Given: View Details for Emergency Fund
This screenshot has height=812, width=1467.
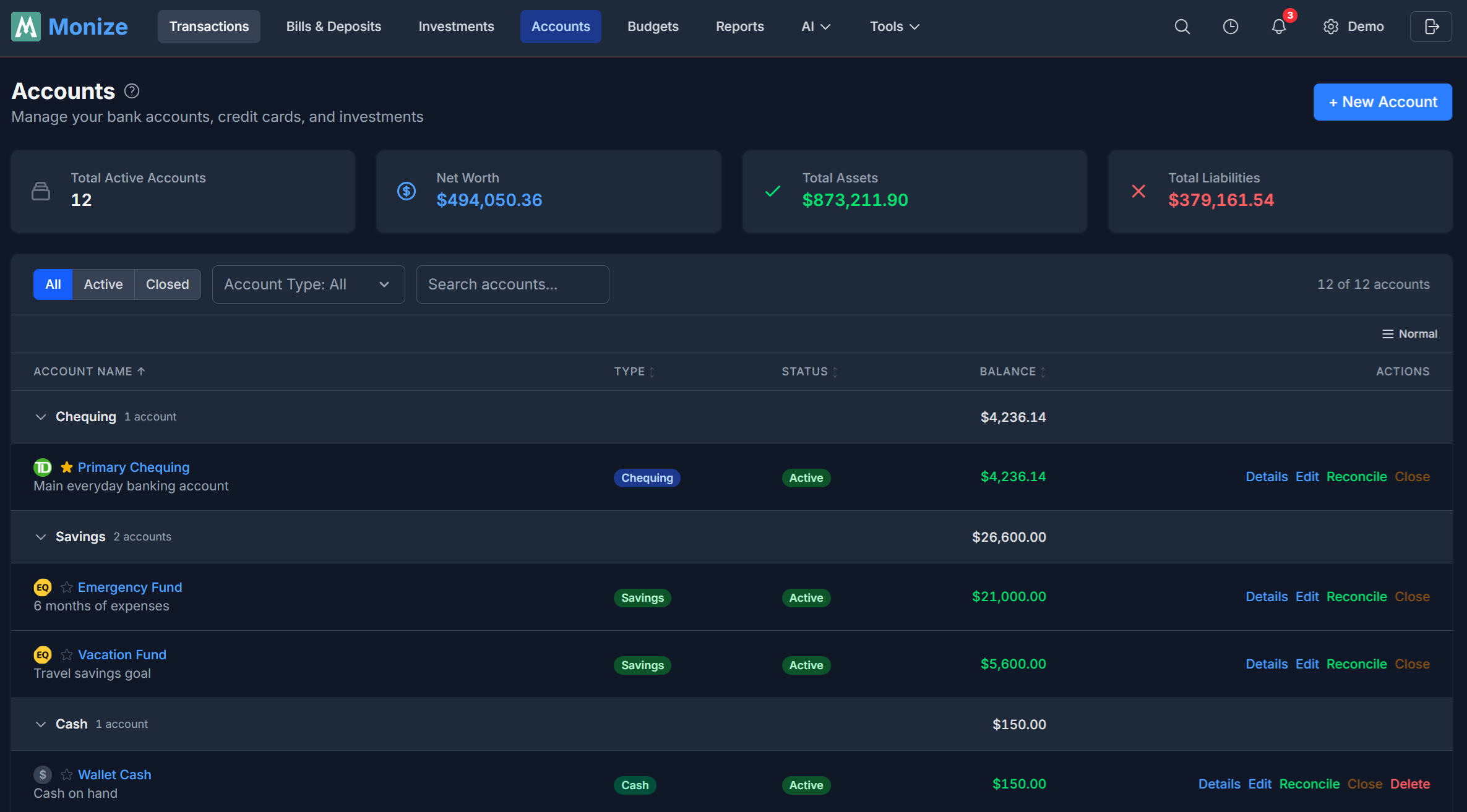Looking at the screenshot, I should [x=1267, y=597].
